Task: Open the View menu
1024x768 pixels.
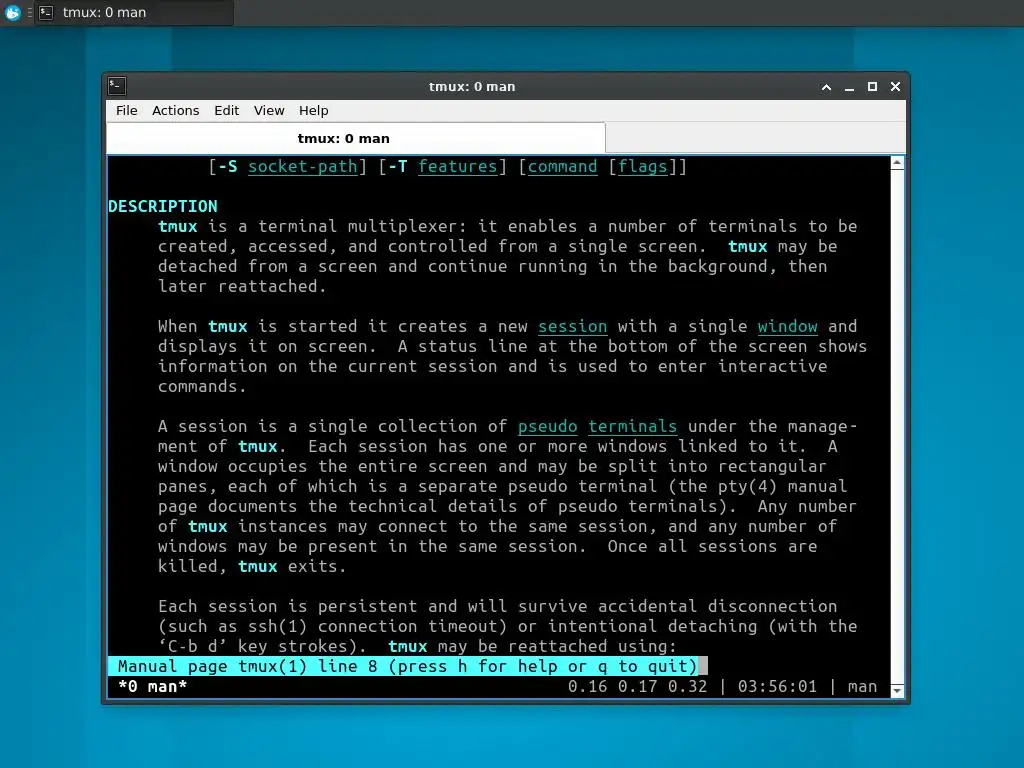Action: tap(269, 110)
